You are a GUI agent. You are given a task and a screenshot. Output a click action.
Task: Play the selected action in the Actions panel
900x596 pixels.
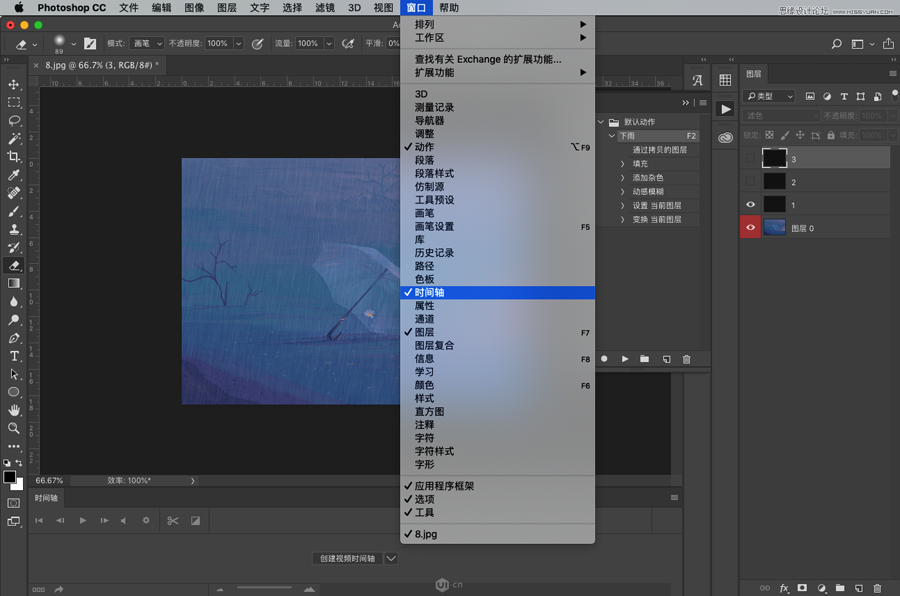pyautogui.click(x=625, y=359)
